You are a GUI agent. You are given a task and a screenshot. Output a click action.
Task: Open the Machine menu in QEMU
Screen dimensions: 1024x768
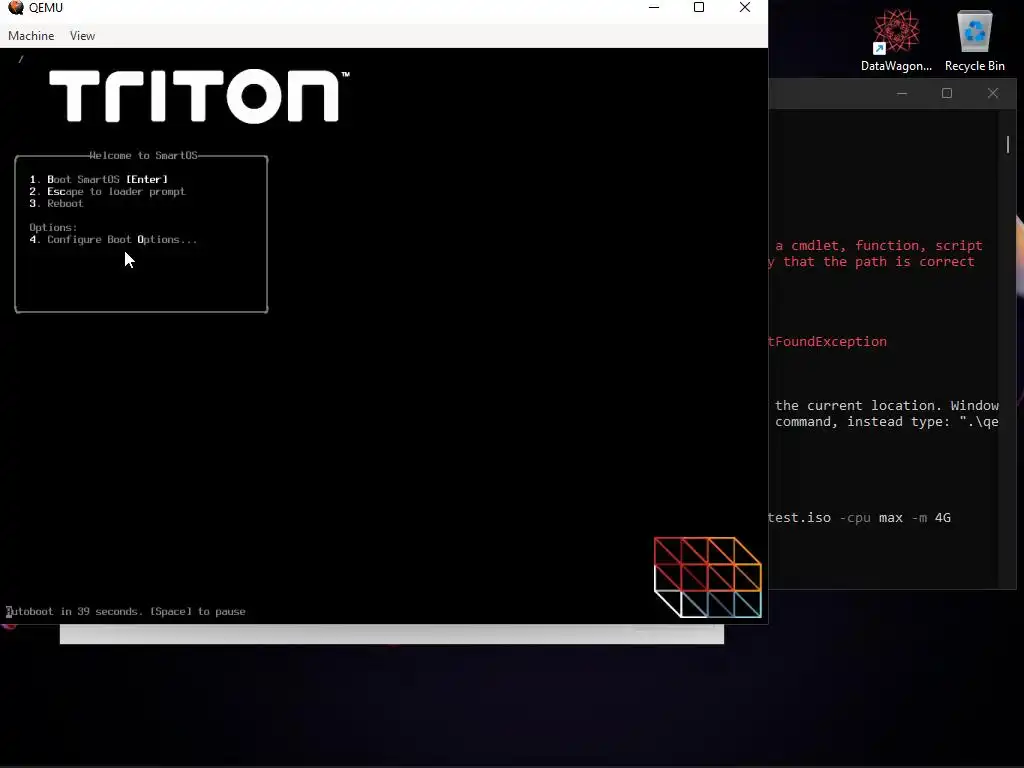click(x=31, y=36)
